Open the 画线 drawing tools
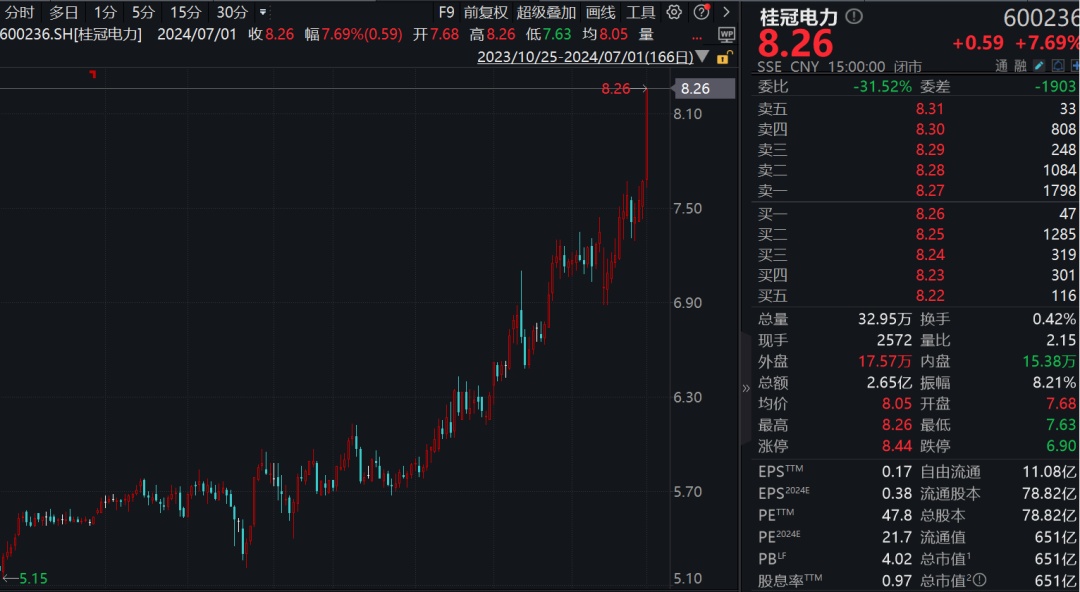The image size is (1080, 592). 600,13
